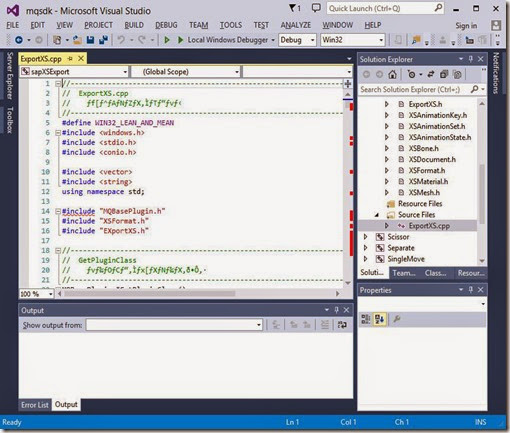The image size is (510, 433).
Task: Collapse the Source Files folder
Action: pos(377,215)
